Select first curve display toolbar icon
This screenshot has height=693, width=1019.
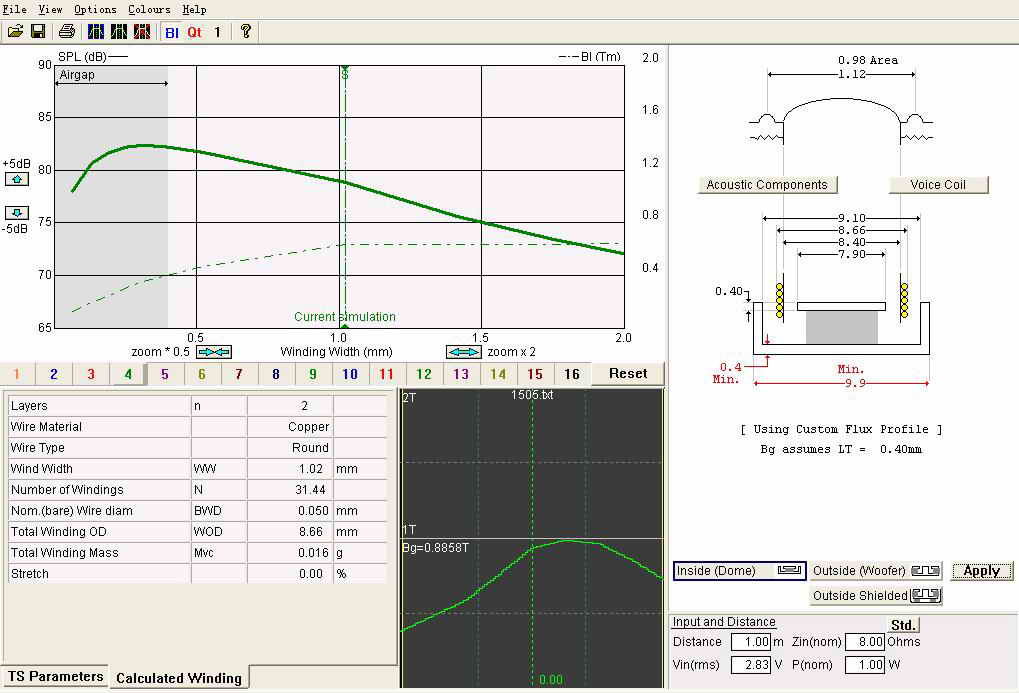(96, 31)
